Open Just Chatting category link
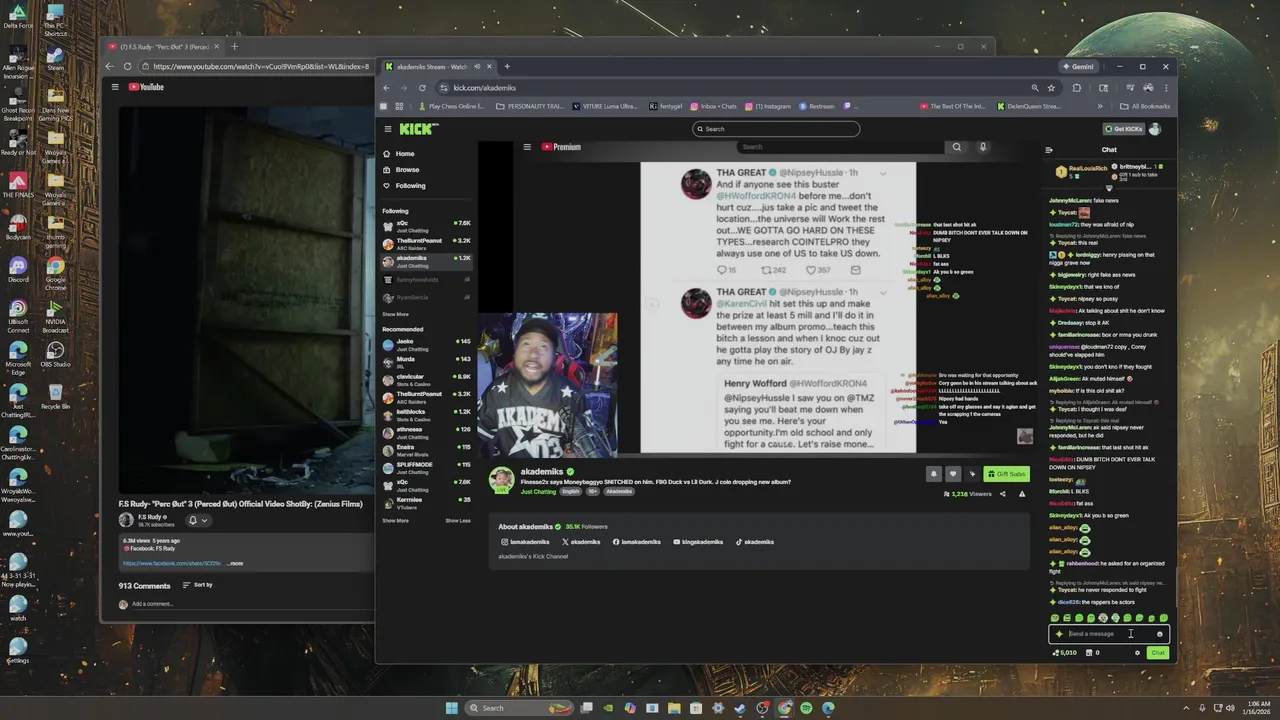This screenshot has width=1280, height=720. (x=538, y=492)
